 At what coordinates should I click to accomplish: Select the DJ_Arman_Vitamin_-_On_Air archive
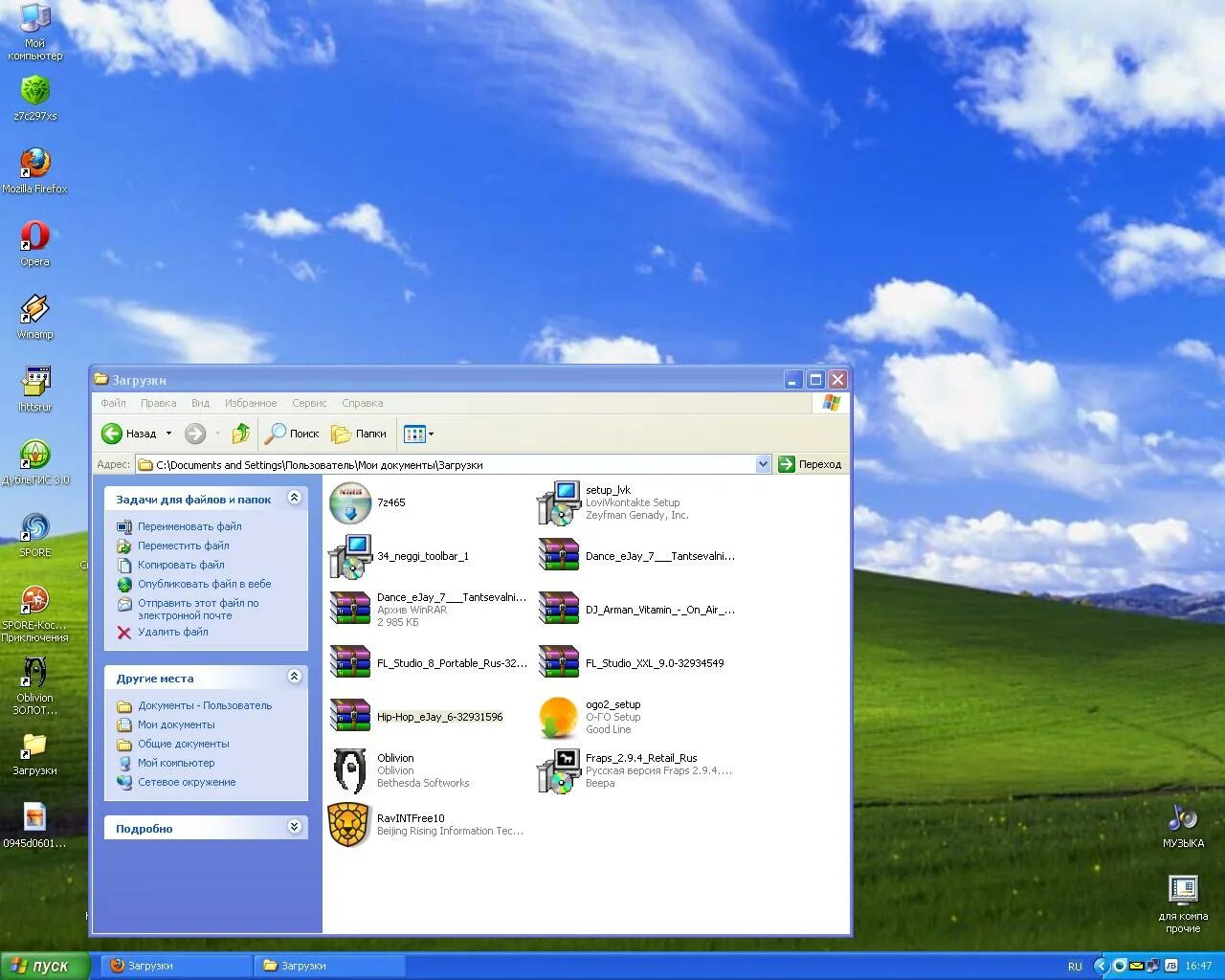[x=636, y=610]
